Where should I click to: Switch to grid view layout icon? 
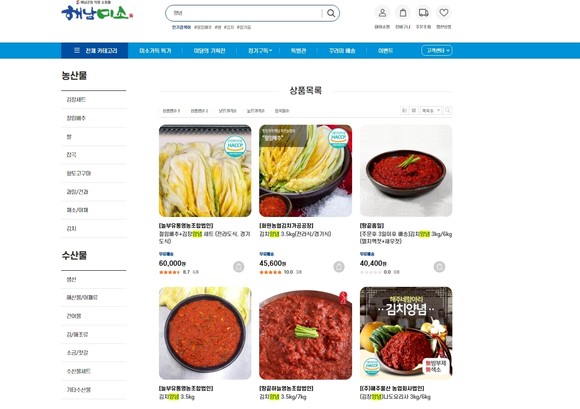click(414, 110)
